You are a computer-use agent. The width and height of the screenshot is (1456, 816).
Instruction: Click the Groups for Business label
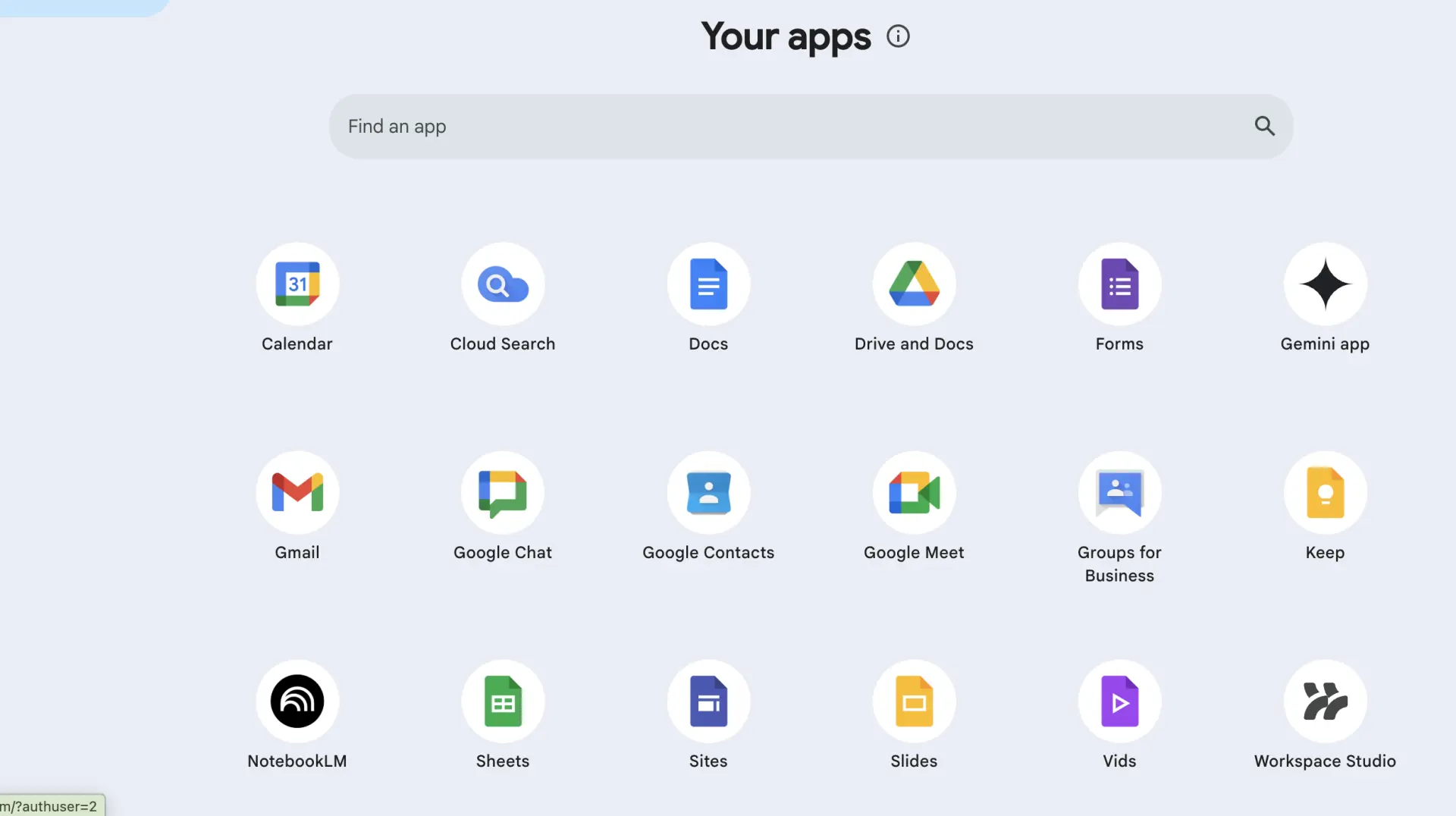point(1119,564)
